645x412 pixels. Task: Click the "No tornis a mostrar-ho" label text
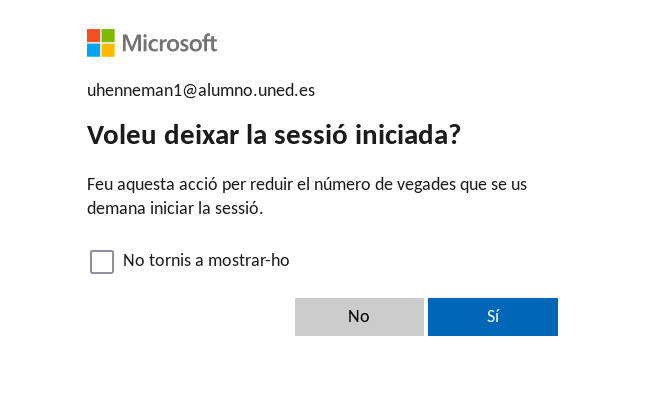[x=206, y=260]
